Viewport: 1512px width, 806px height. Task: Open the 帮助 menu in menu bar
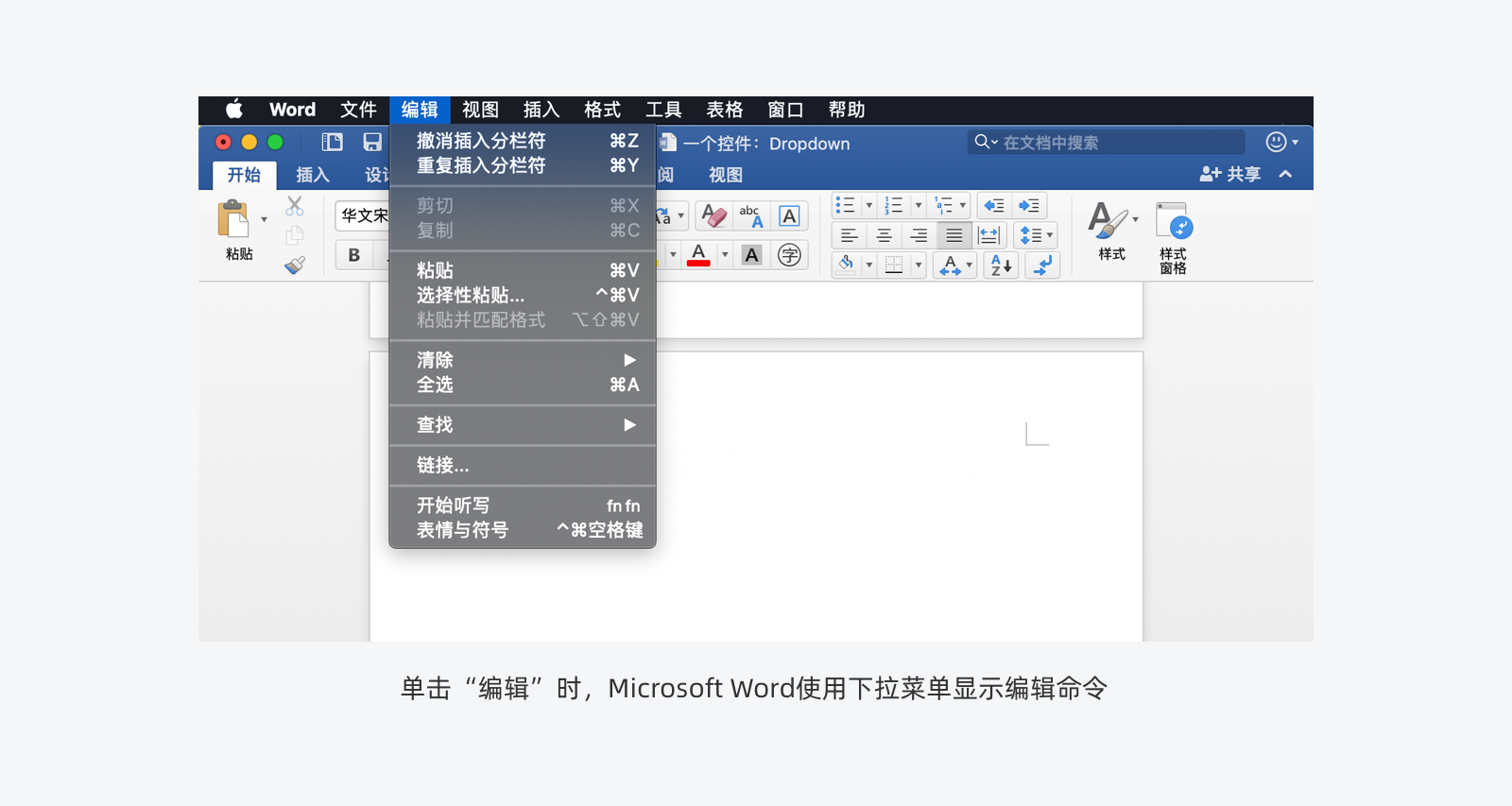pyautogui.click(x=847, y=110)
